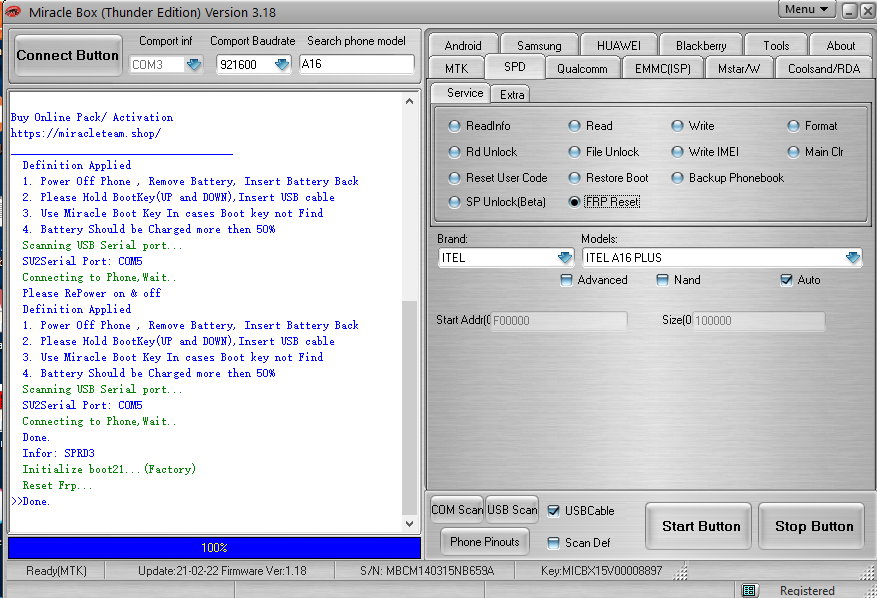This screenshot has height=598, width=877.
Task: Click the S/N status bar entry
Action: 427,571
